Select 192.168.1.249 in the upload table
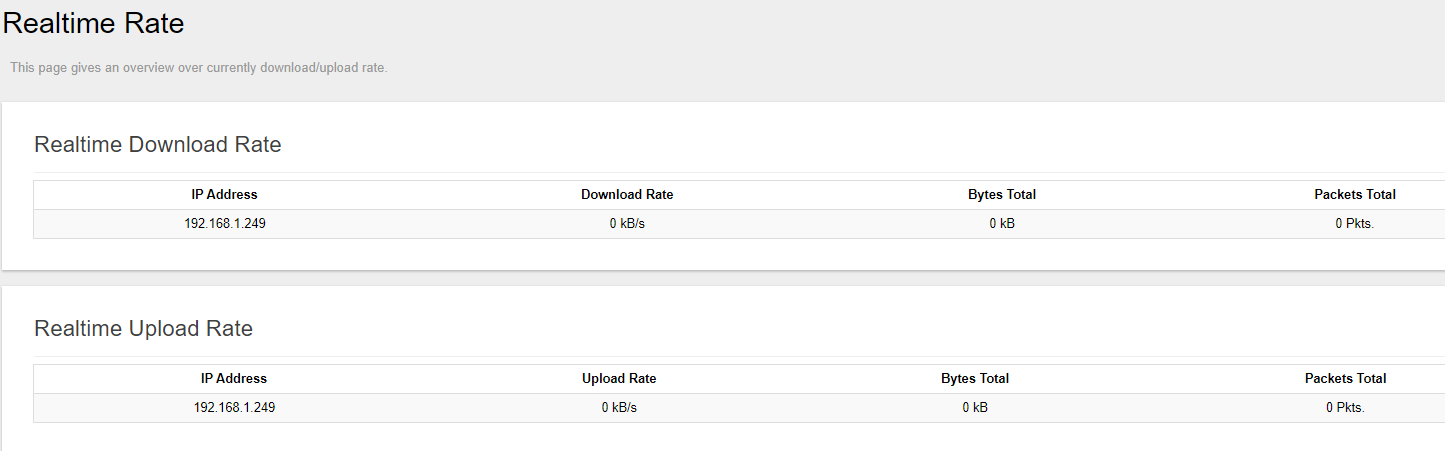This screenshot has width=1445, height=451. [x=234, y=408]
